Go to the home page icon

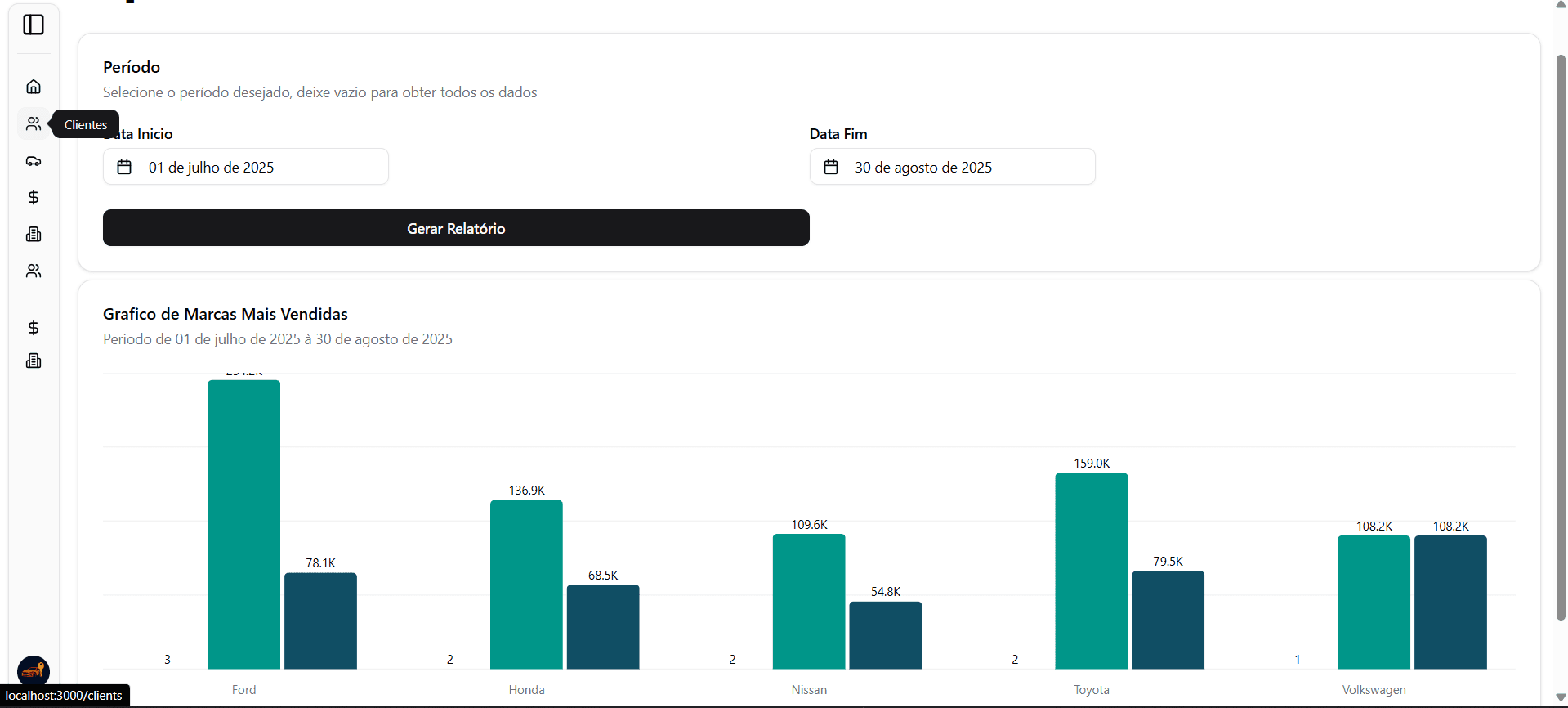point(34,87)
